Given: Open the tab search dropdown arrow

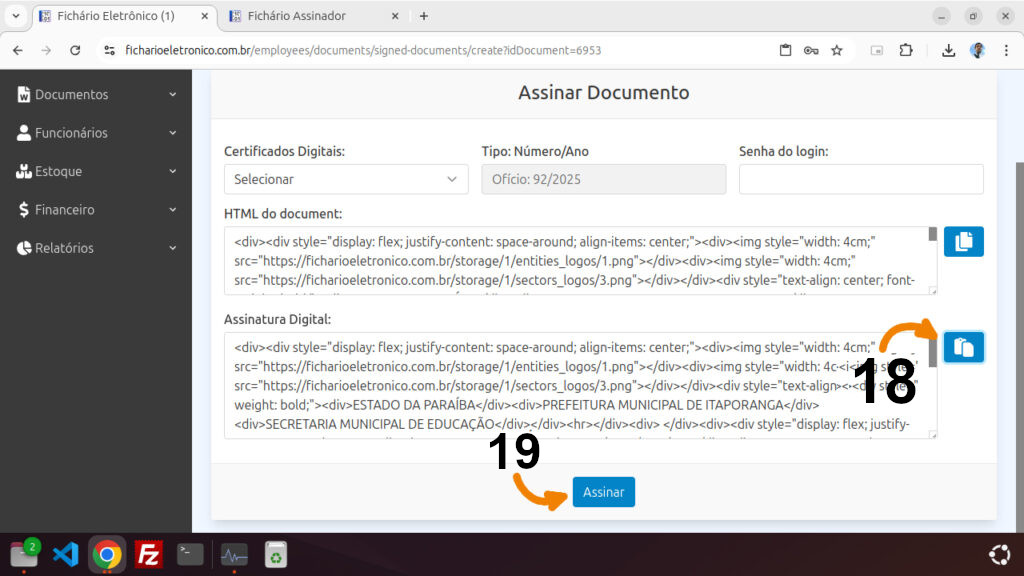Looking at the screenshot, I should (16, 16).
